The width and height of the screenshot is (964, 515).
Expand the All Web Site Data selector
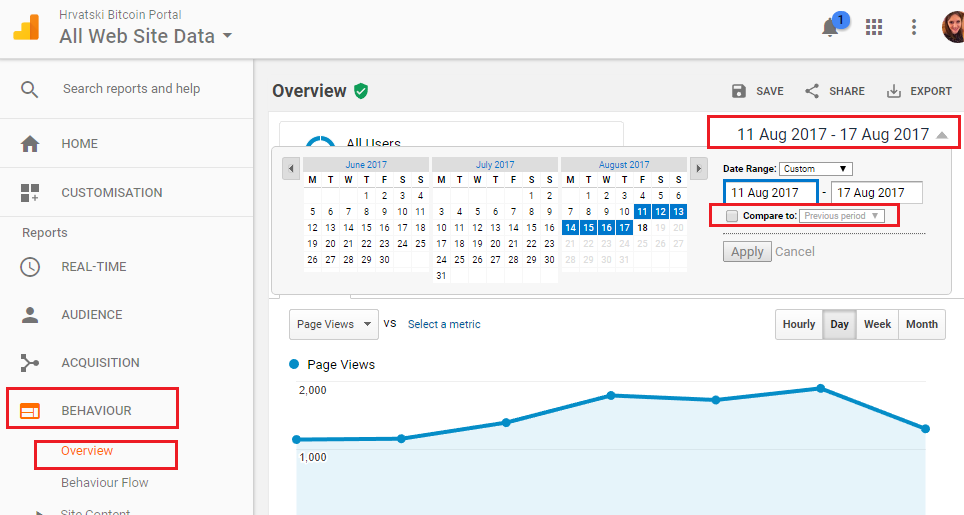[146, 37]
